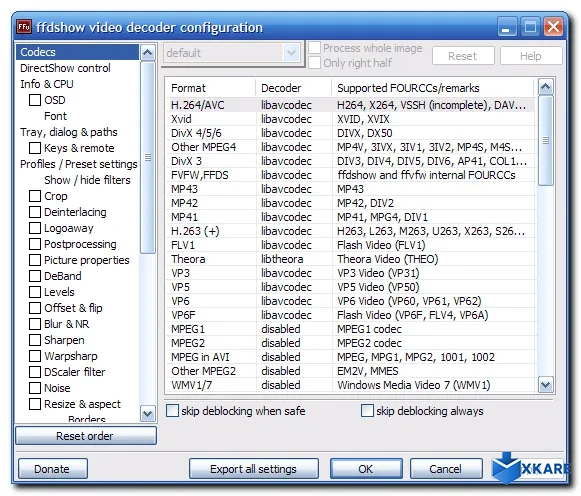The image size is (581, 496).
Task: Click Export all settings button
Action: (x=253, y=469)
